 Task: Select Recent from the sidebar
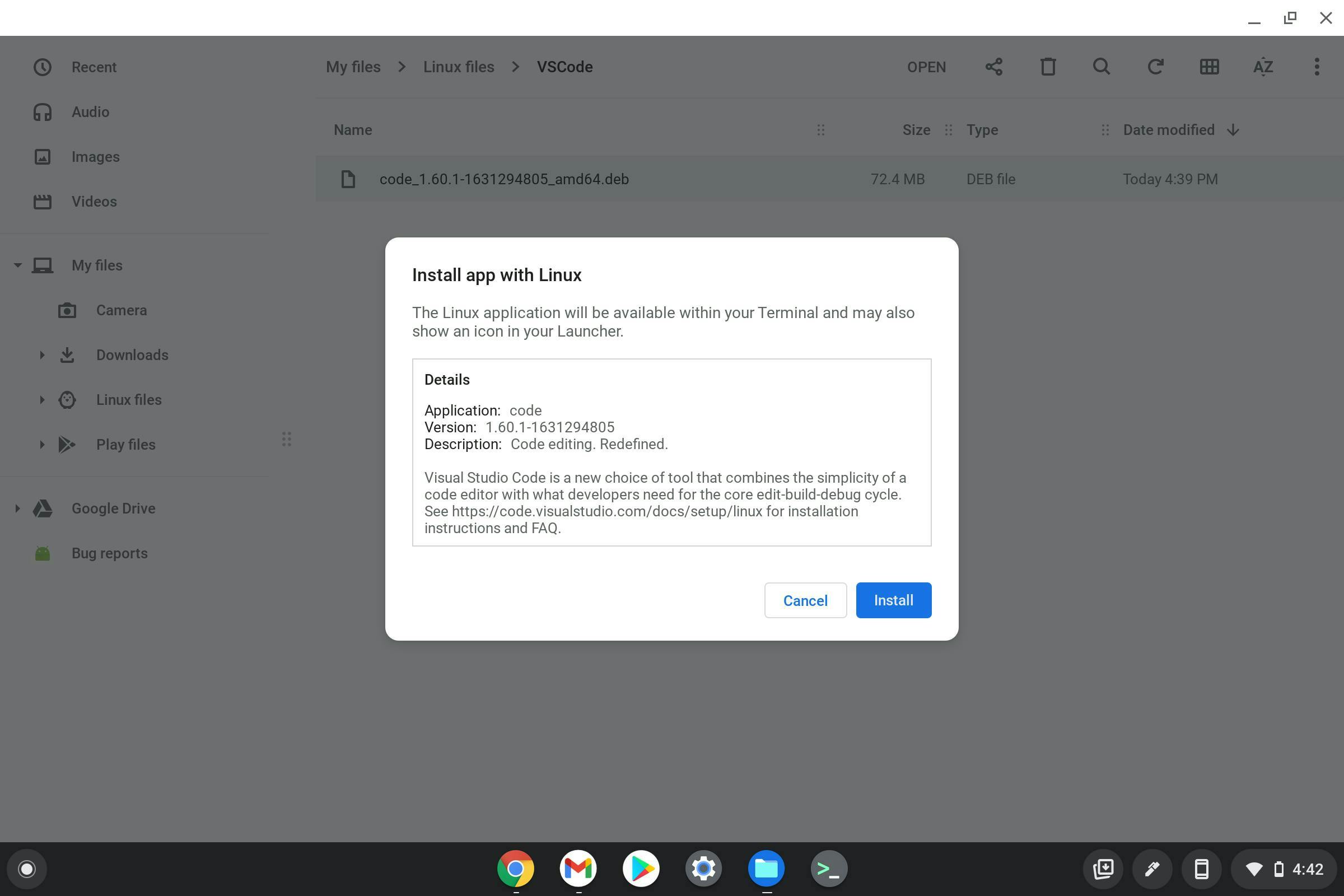(x=94, y=67)
